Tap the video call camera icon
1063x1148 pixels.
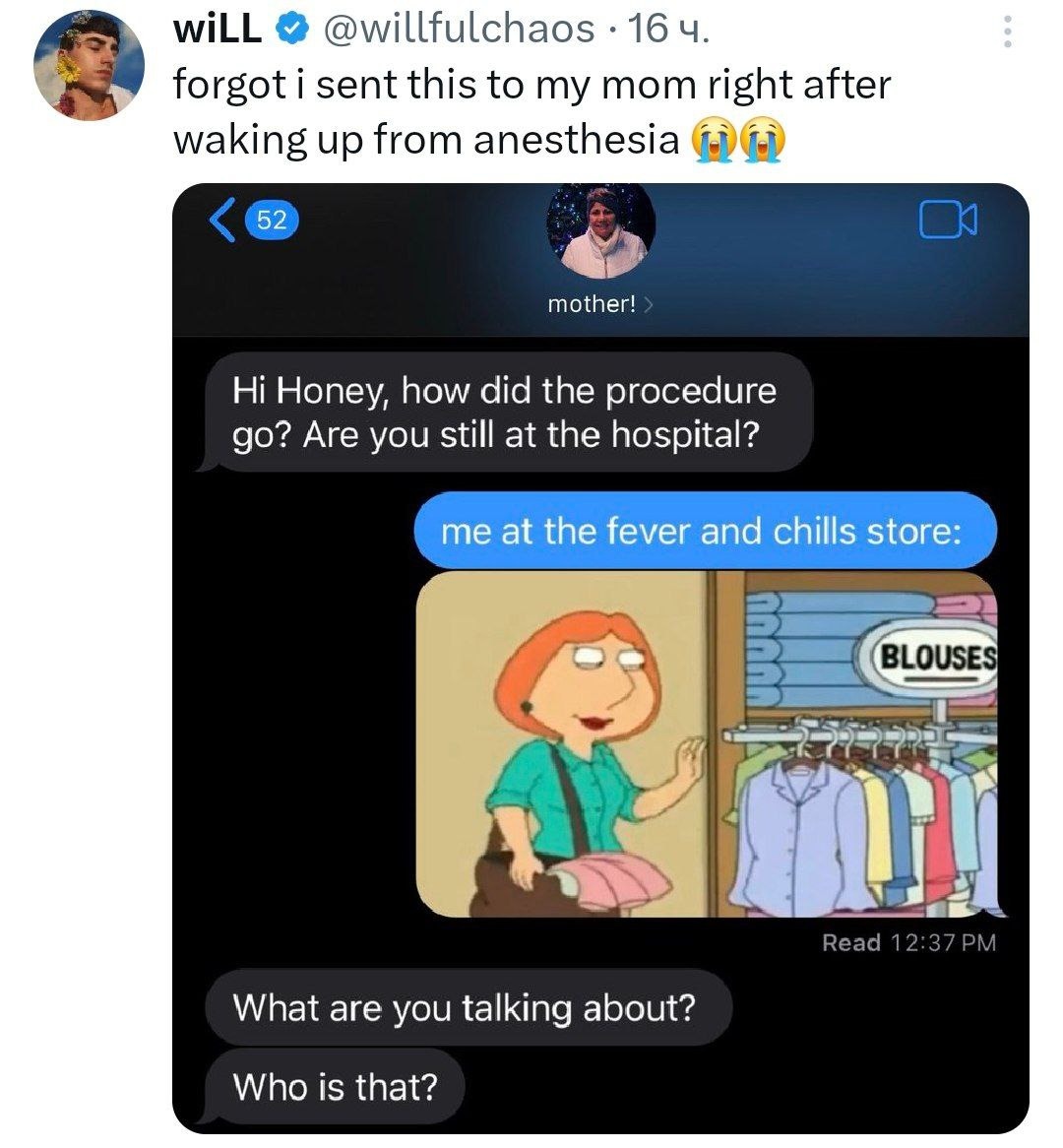(x=949, y=221)
